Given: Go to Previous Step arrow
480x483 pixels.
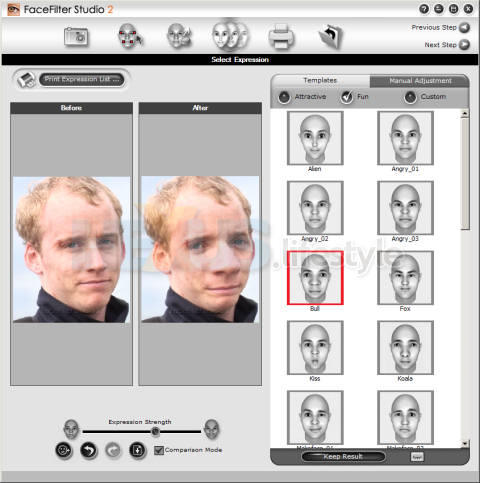Looking at the screenshot, I should [464, 28].
